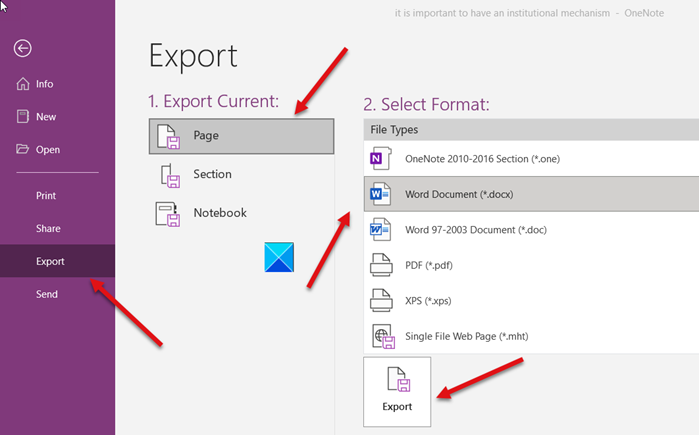Click the New page icon in sidebar
The height and width of the screenshot is (436, 699).
click(23, 117)
